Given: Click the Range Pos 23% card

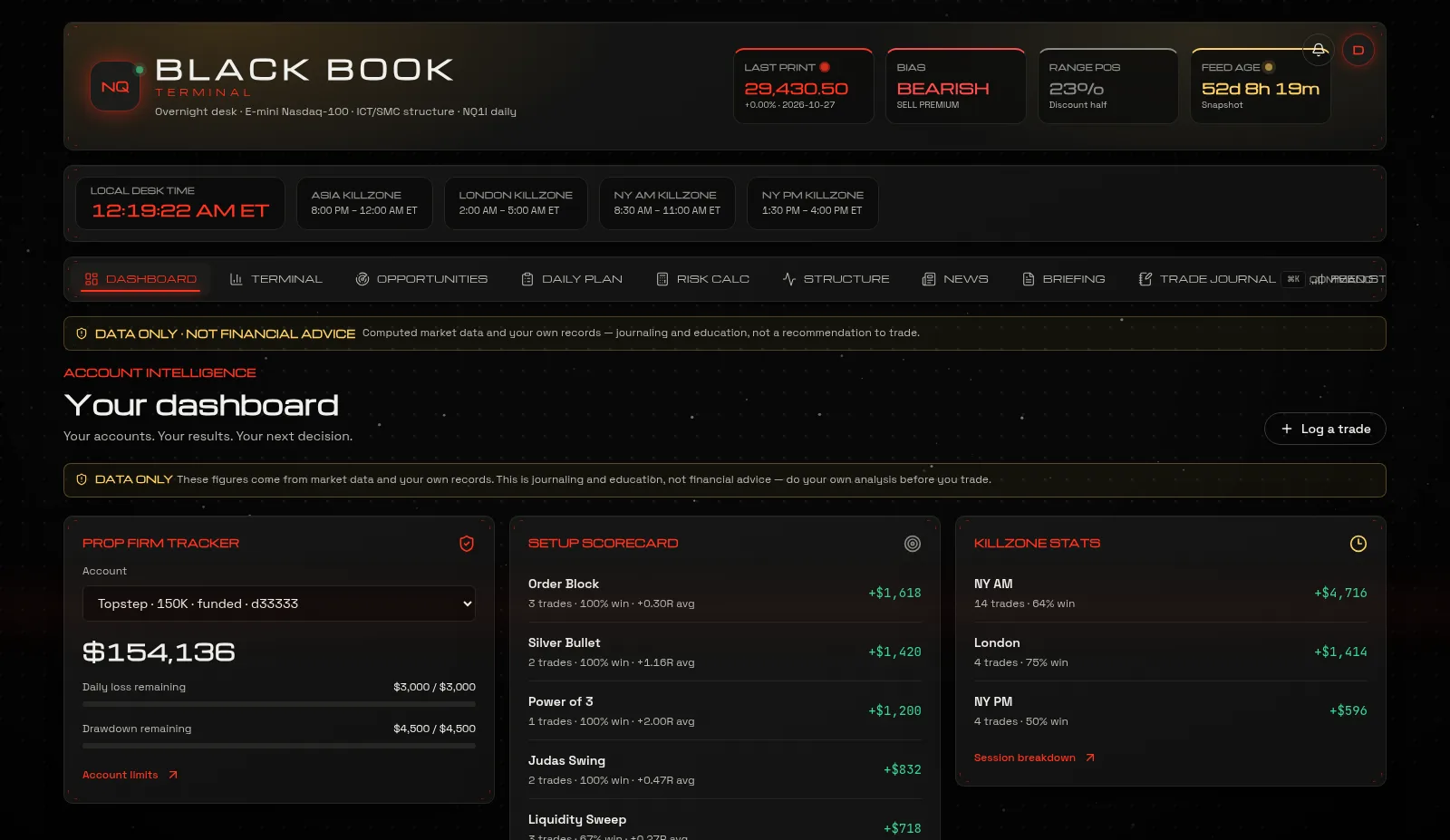Looking at the screenshot, I should point(1108,86).
